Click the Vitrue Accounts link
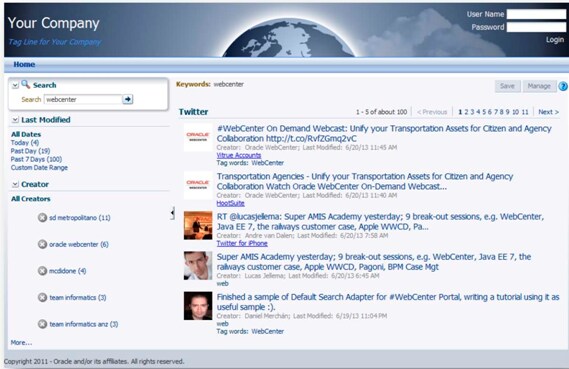Screen dimensions: 569x369 tap(239, 155)
